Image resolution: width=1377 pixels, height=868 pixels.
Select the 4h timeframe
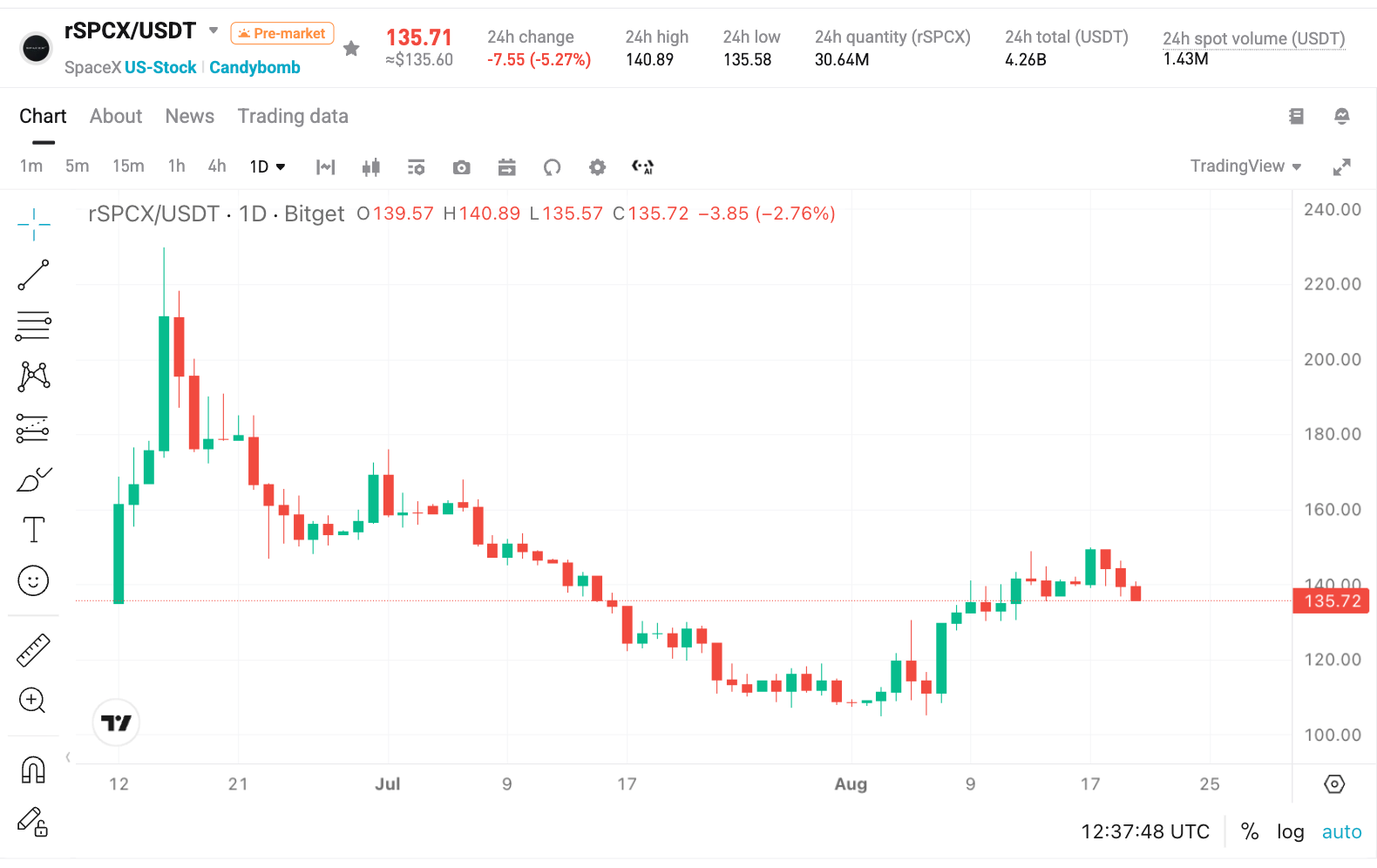pos(217,166)
